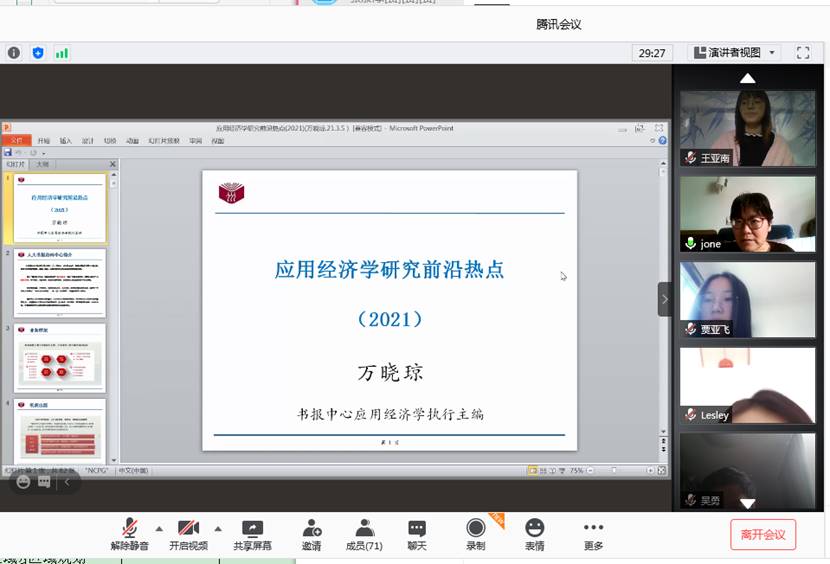Open the 聊天 chat panel
This screenshot has height=564, width=830.
point(417,535)
